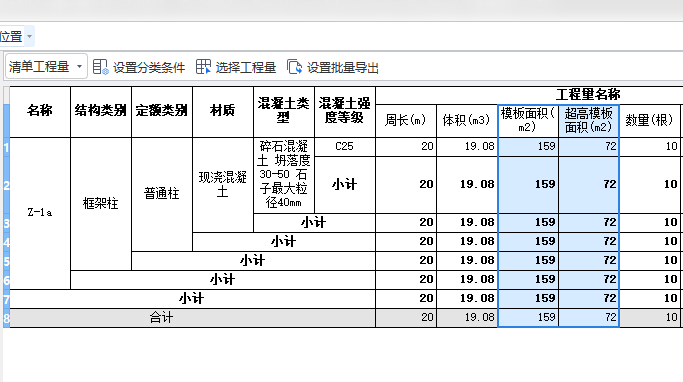
Task: Click the 碎石混凝土 坍落度 description cell
Action: [284, 175]
